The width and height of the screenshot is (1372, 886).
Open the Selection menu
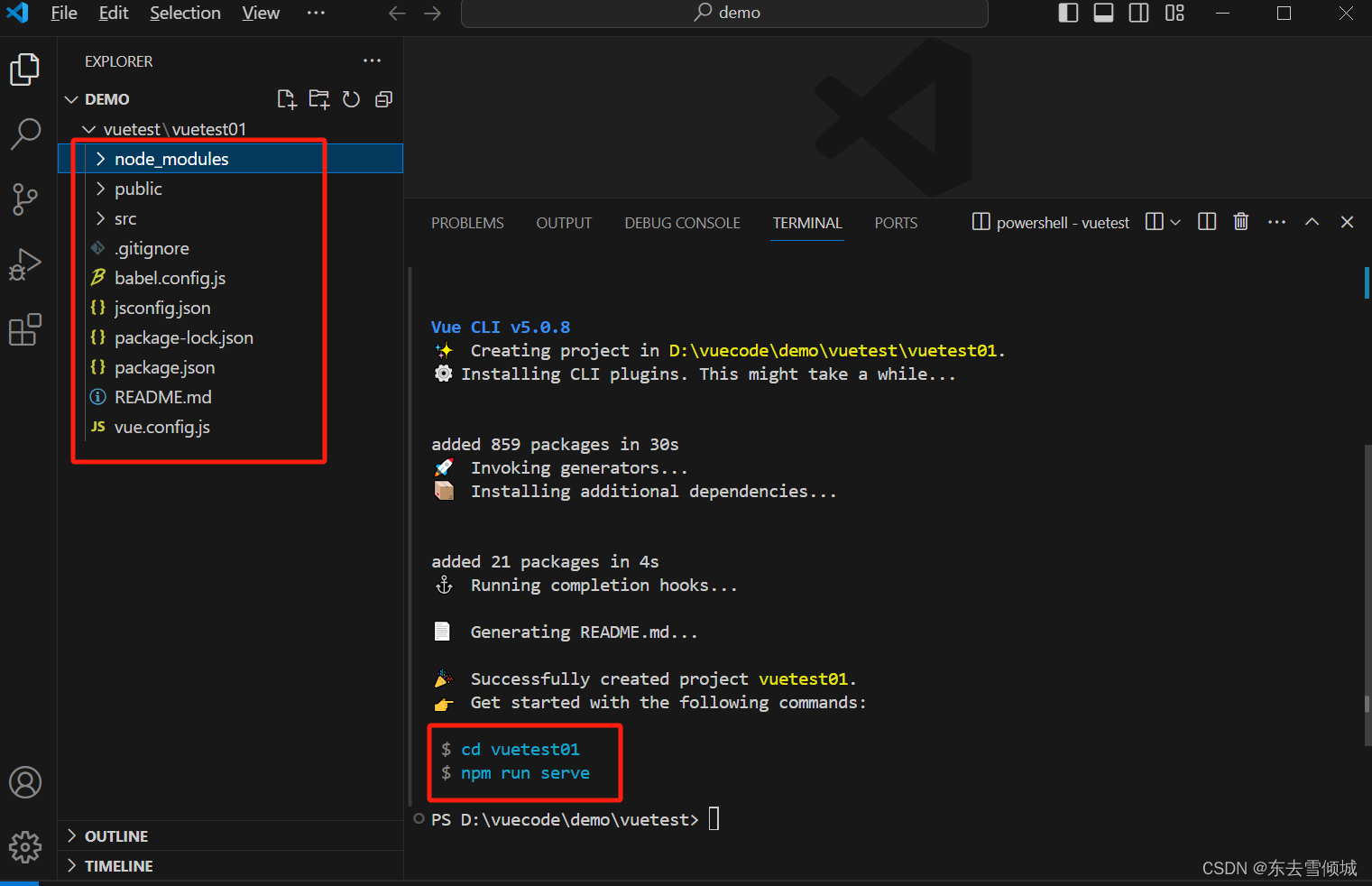click(x=185, y=13)
